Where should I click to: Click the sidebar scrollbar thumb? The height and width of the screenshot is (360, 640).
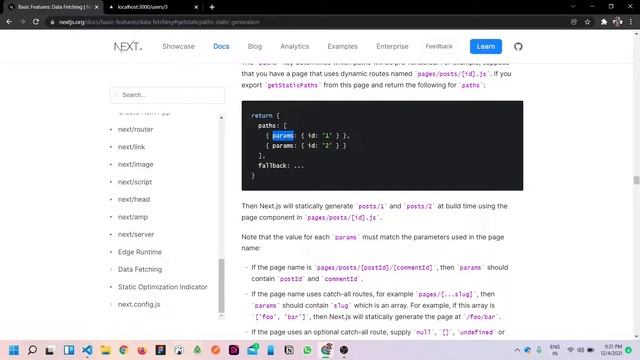(x=222, y=285)
